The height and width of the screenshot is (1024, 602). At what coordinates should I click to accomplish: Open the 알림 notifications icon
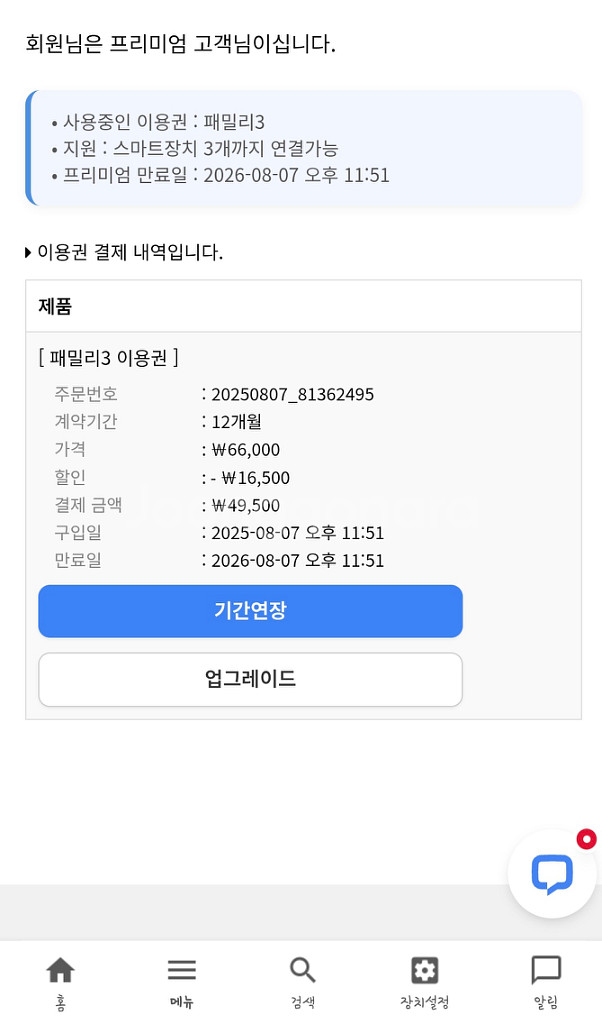pos(545,968)
